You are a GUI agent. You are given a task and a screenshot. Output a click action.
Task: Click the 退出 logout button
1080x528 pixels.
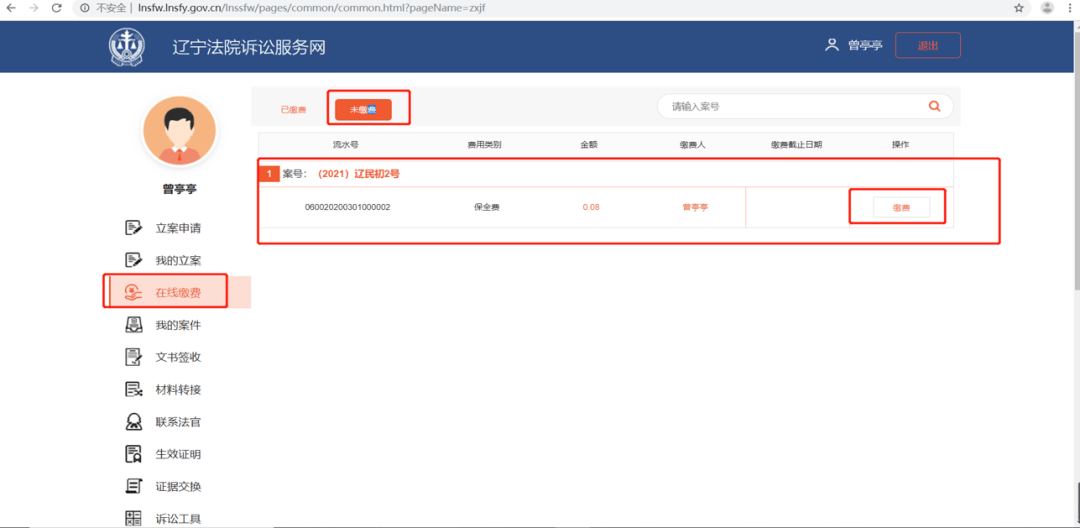[x=927, y=45]
